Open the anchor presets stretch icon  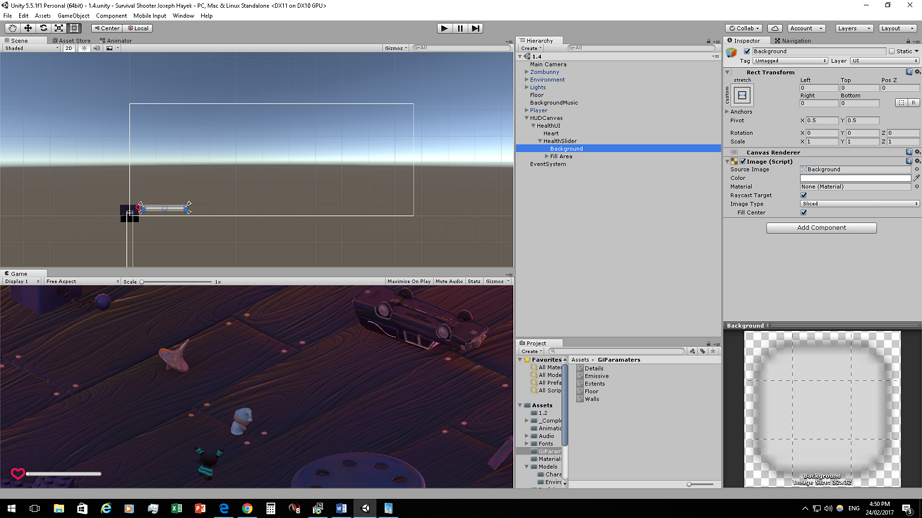point(742,95)
